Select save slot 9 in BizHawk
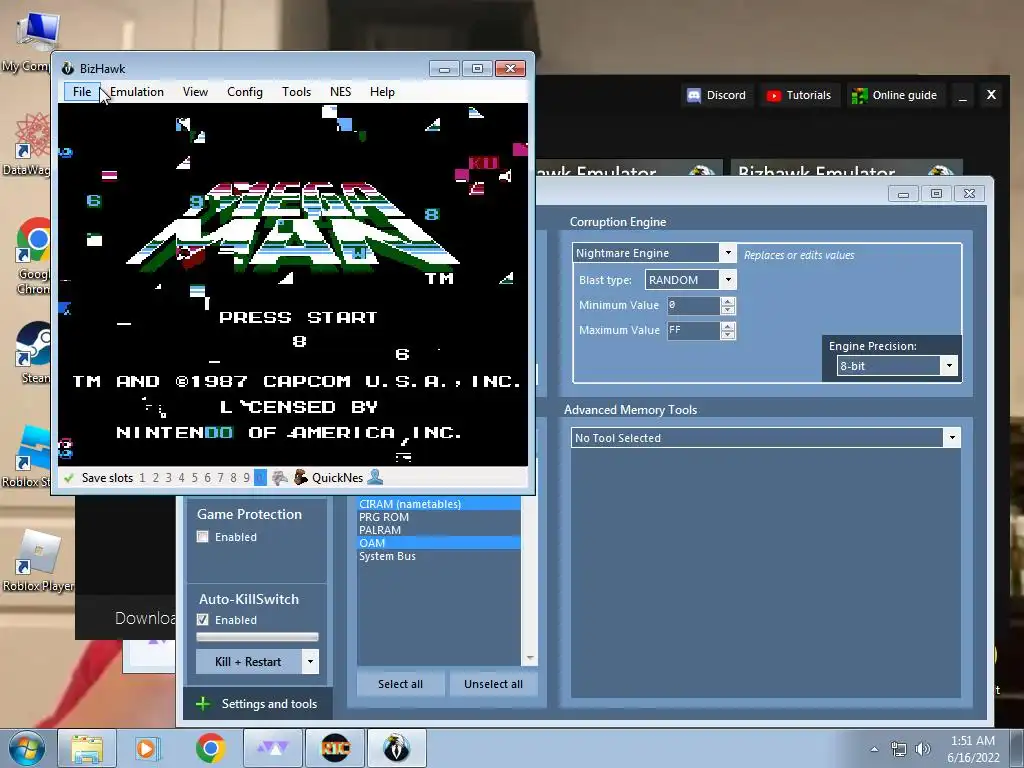The image size is (1024, 768). [246, 478]
